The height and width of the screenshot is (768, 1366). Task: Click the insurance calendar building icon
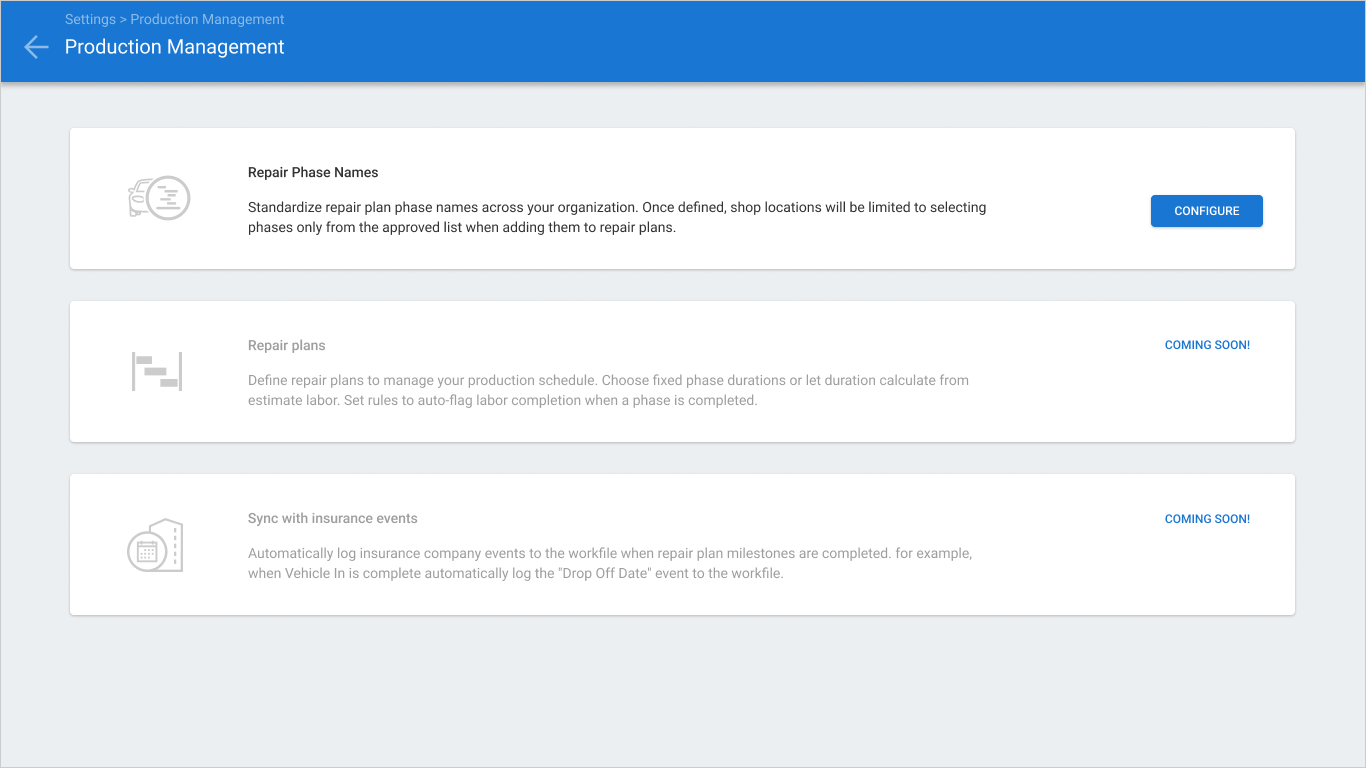click(x=155, y=546)
